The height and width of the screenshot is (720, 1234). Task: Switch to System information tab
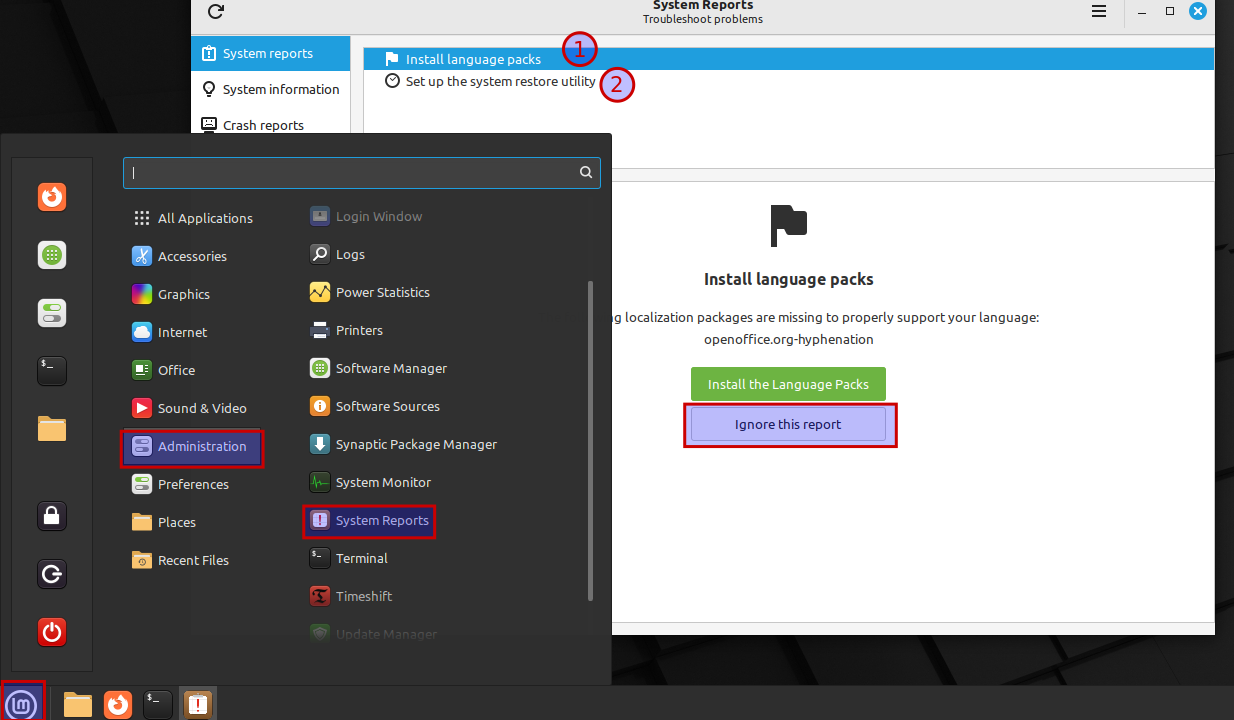pyautogui.click(x=271, y=89)
